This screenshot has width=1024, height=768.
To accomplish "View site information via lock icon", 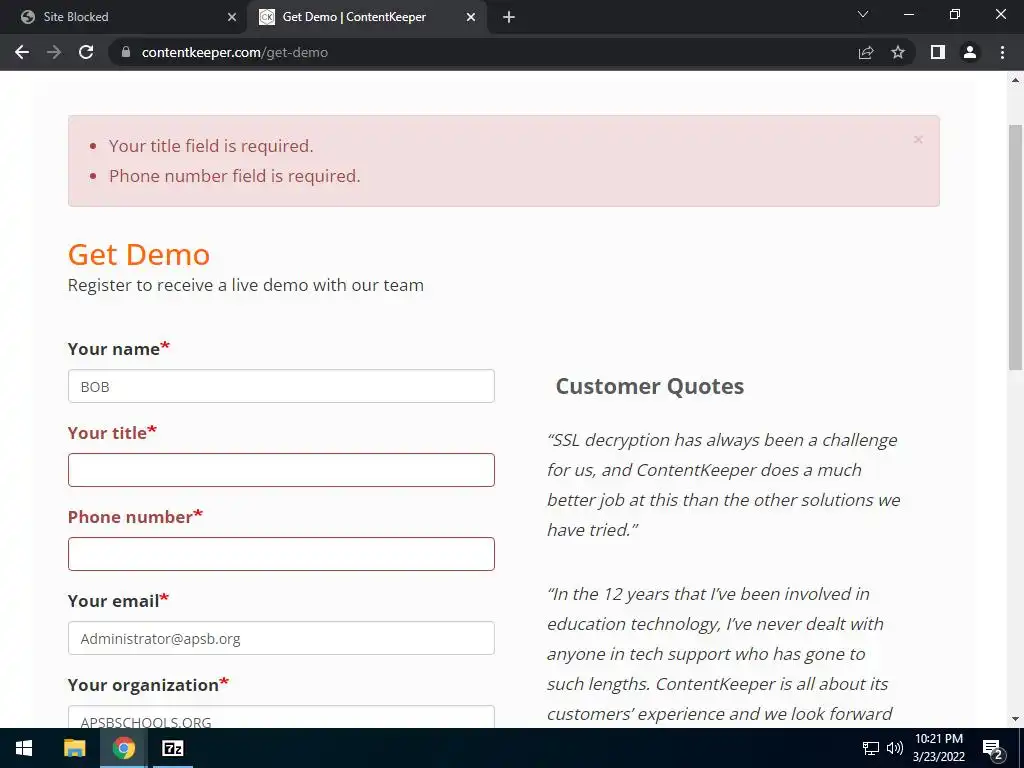I will [x=126, y=52].
